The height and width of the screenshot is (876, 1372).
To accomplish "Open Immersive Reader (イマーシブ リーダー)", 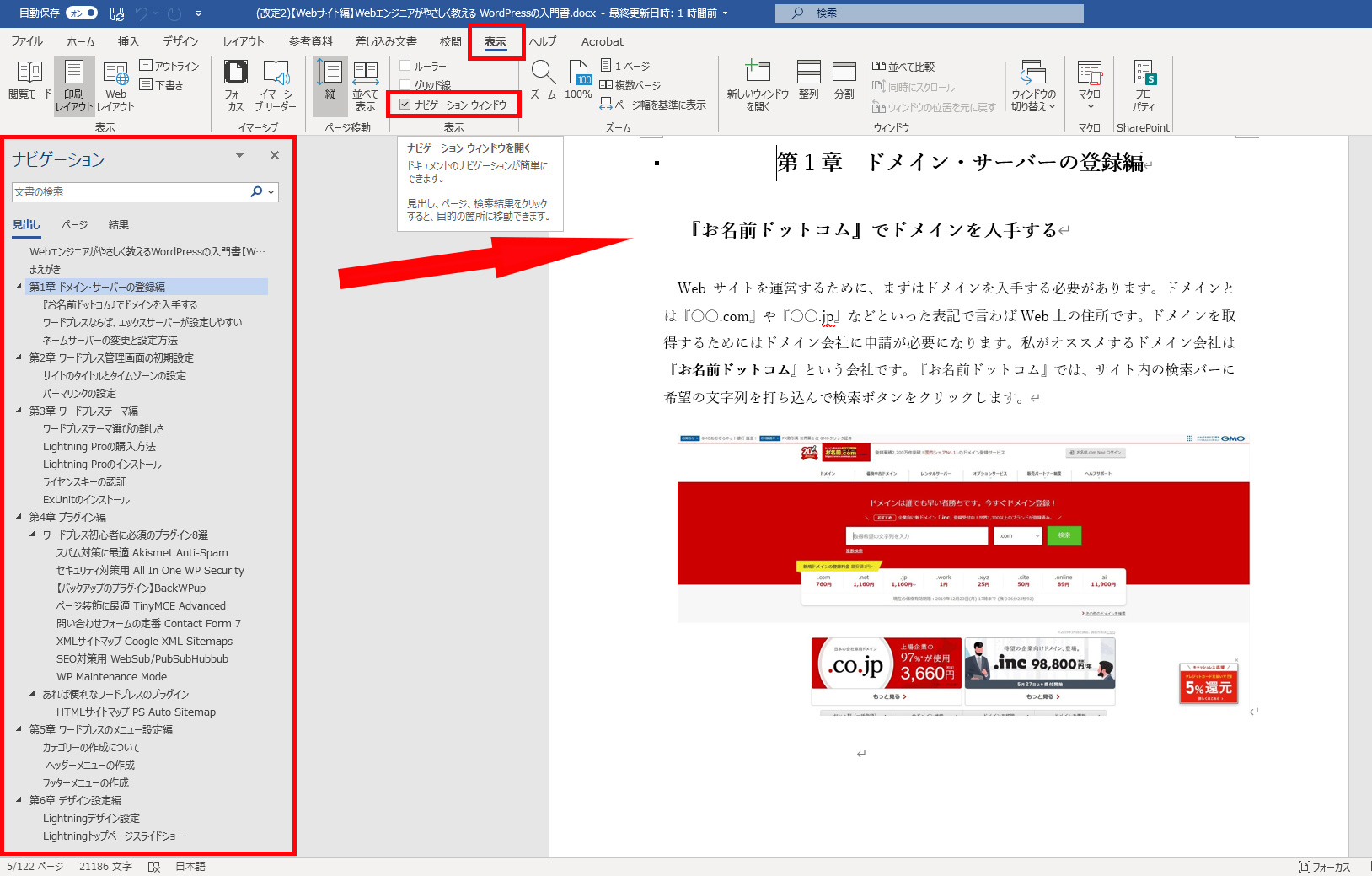I will (276, 85).
